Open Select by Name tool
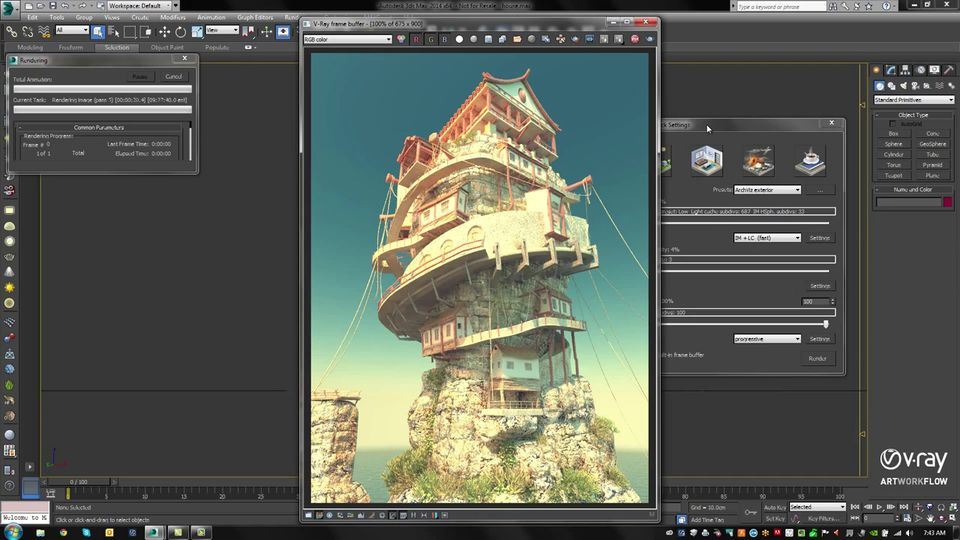Screen dimensions: 960x540 coord(114,31)
